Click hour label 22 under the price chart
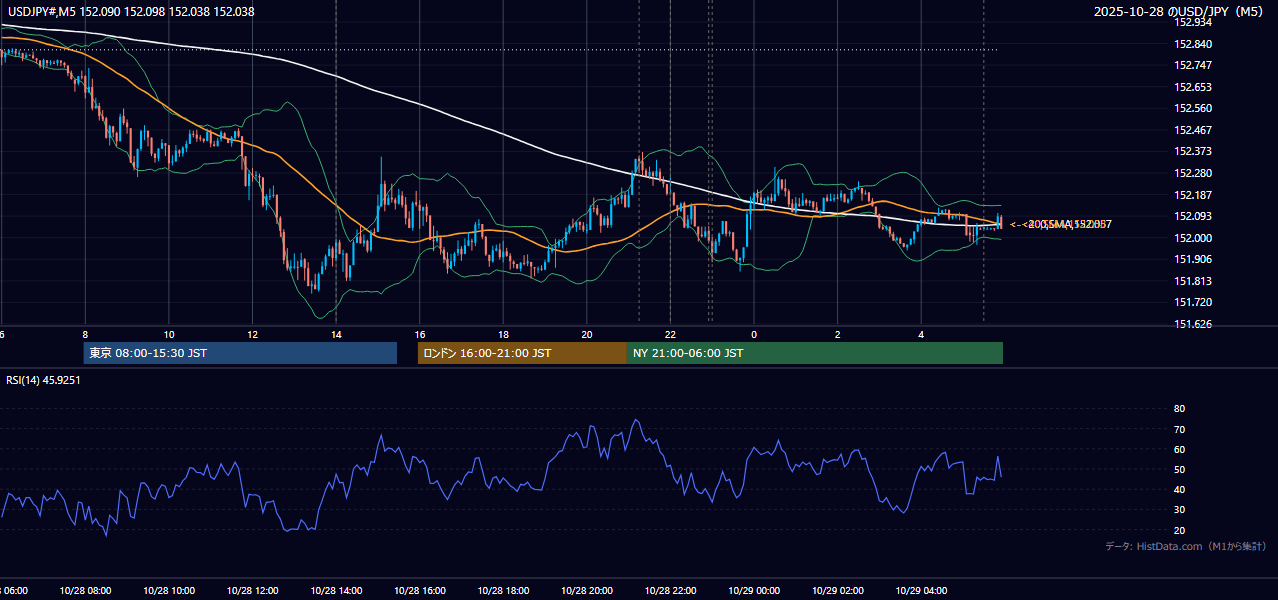This screenshot has height=600, width=1278. point(670,334)
